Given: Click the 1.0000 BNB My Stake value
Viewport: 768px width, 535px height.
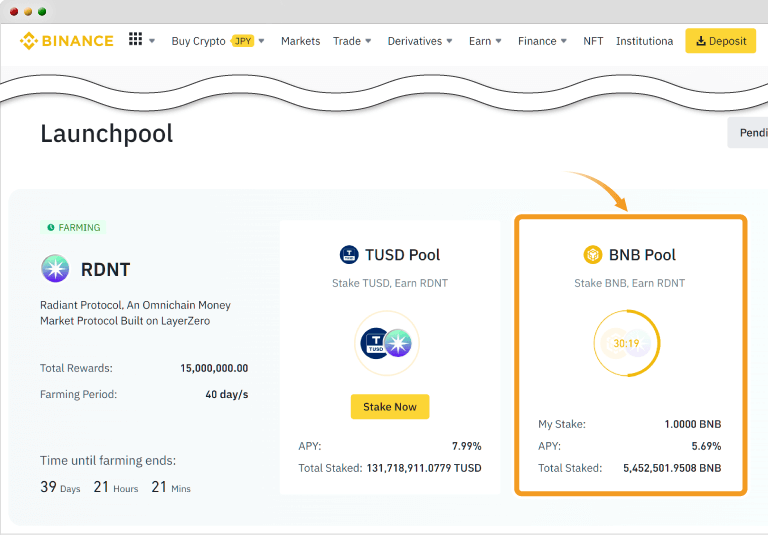Looking at the screenshot, I should click(x=693, y=424).
